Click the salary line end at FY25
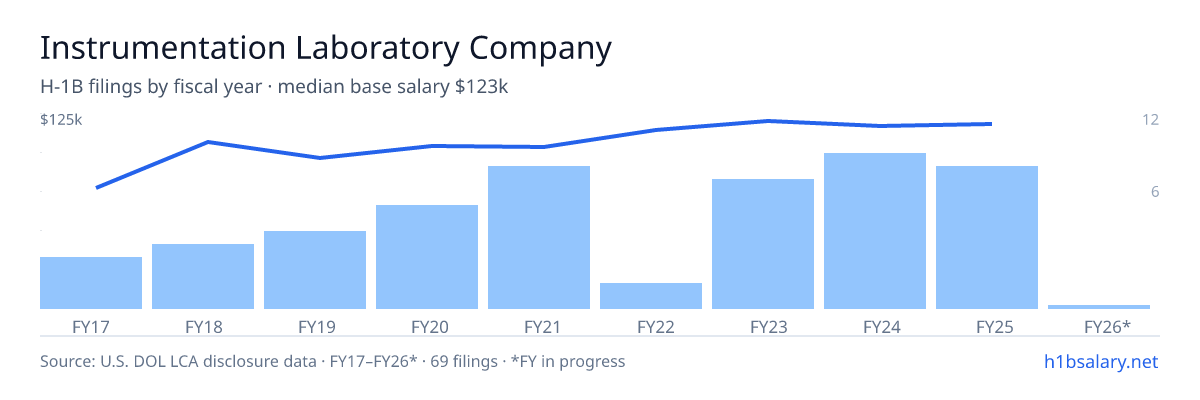 pyautogui.click(x=990, y=124)
